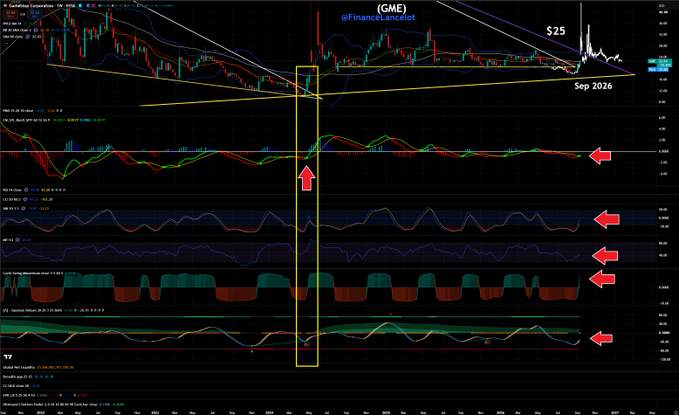
Task: Select the Ultimator's bottom finder legend
Action: coord(50,404)
